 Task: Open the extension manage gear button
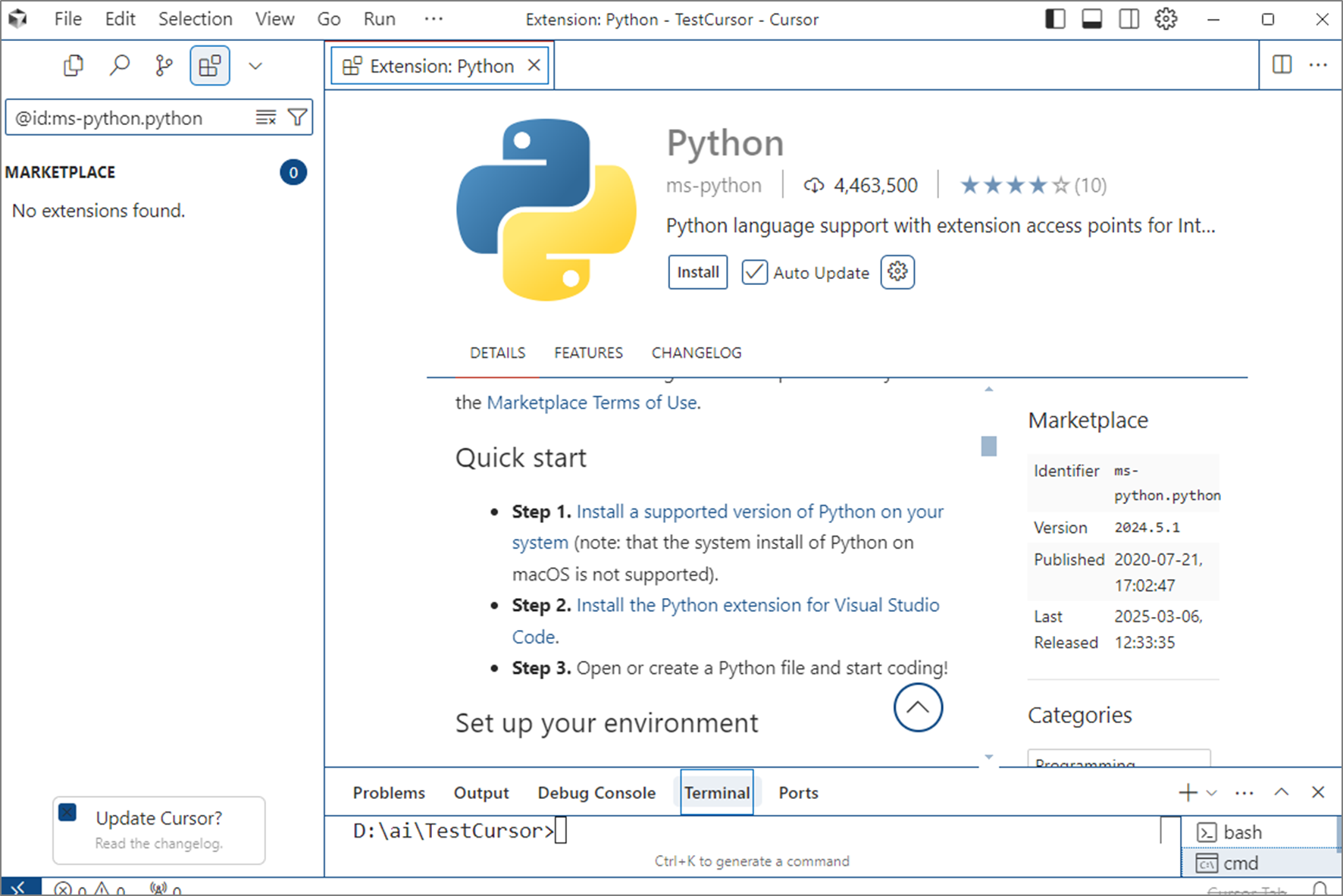[897, 272]
